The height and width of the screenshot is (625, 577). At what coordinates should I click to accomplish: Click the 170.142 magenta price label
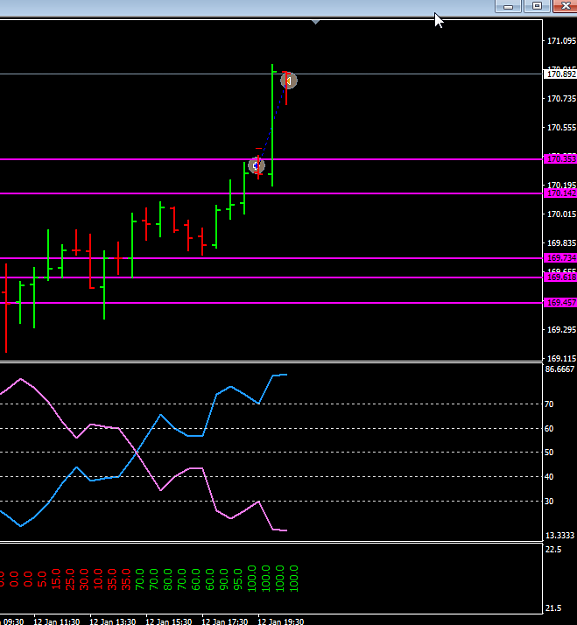(x=561, y=193)
